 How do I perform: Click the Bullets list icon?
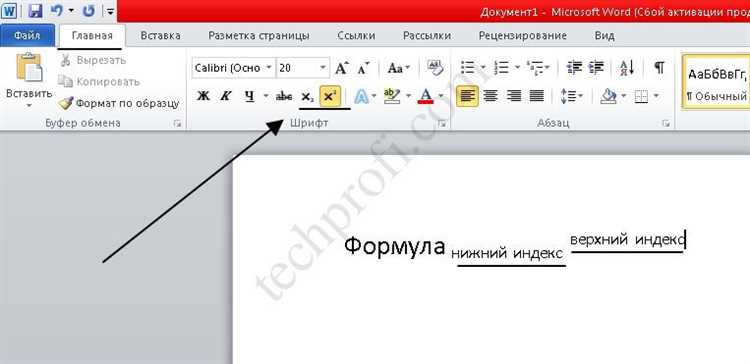(467, 67)
